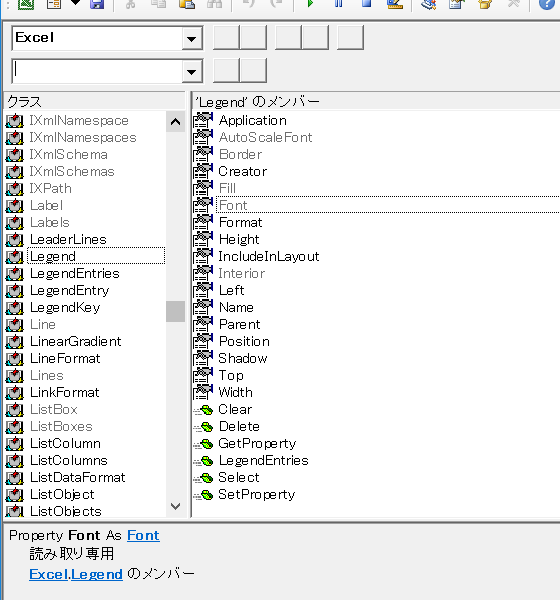This screenshot has height=600, width=560.
Task: Select the ListColumn class
Action: 65,443
